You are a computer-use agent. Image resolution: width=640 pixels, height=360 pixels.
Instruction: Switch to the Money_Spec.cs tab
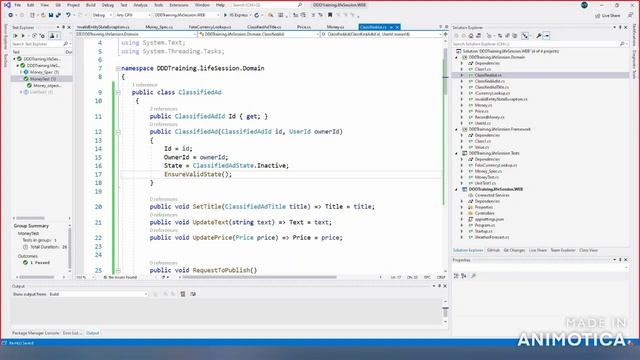coord(159,27)
